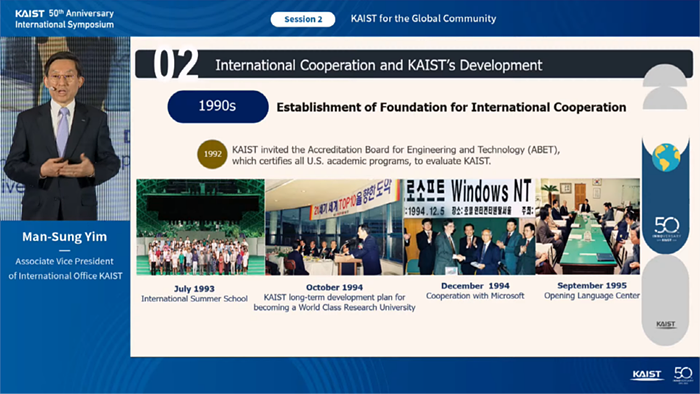Click the globe icon in right sidebar

666,158
